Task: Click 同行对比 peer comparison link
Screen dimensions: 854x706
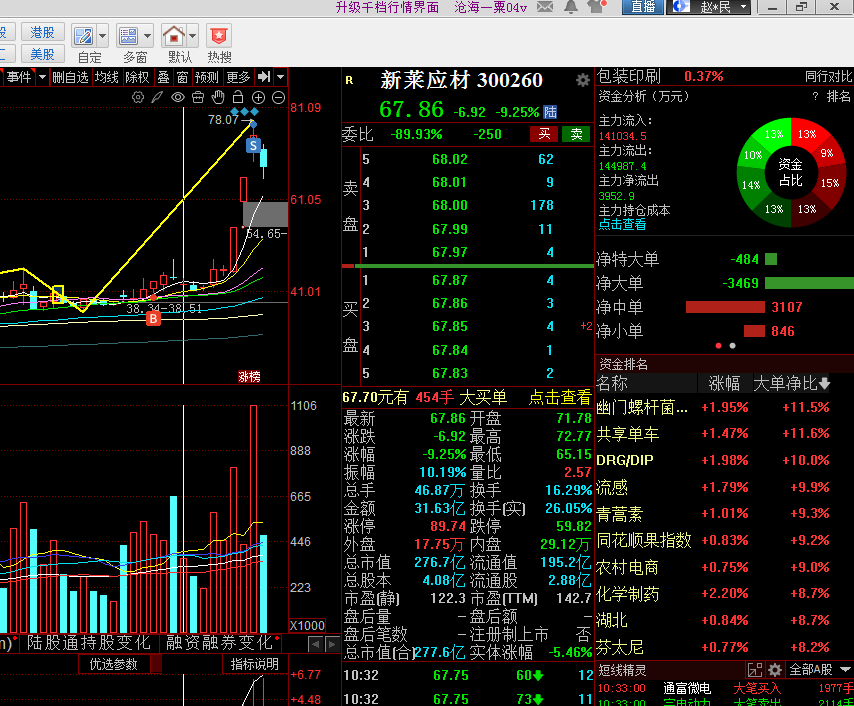Action: tap(829, 77)
